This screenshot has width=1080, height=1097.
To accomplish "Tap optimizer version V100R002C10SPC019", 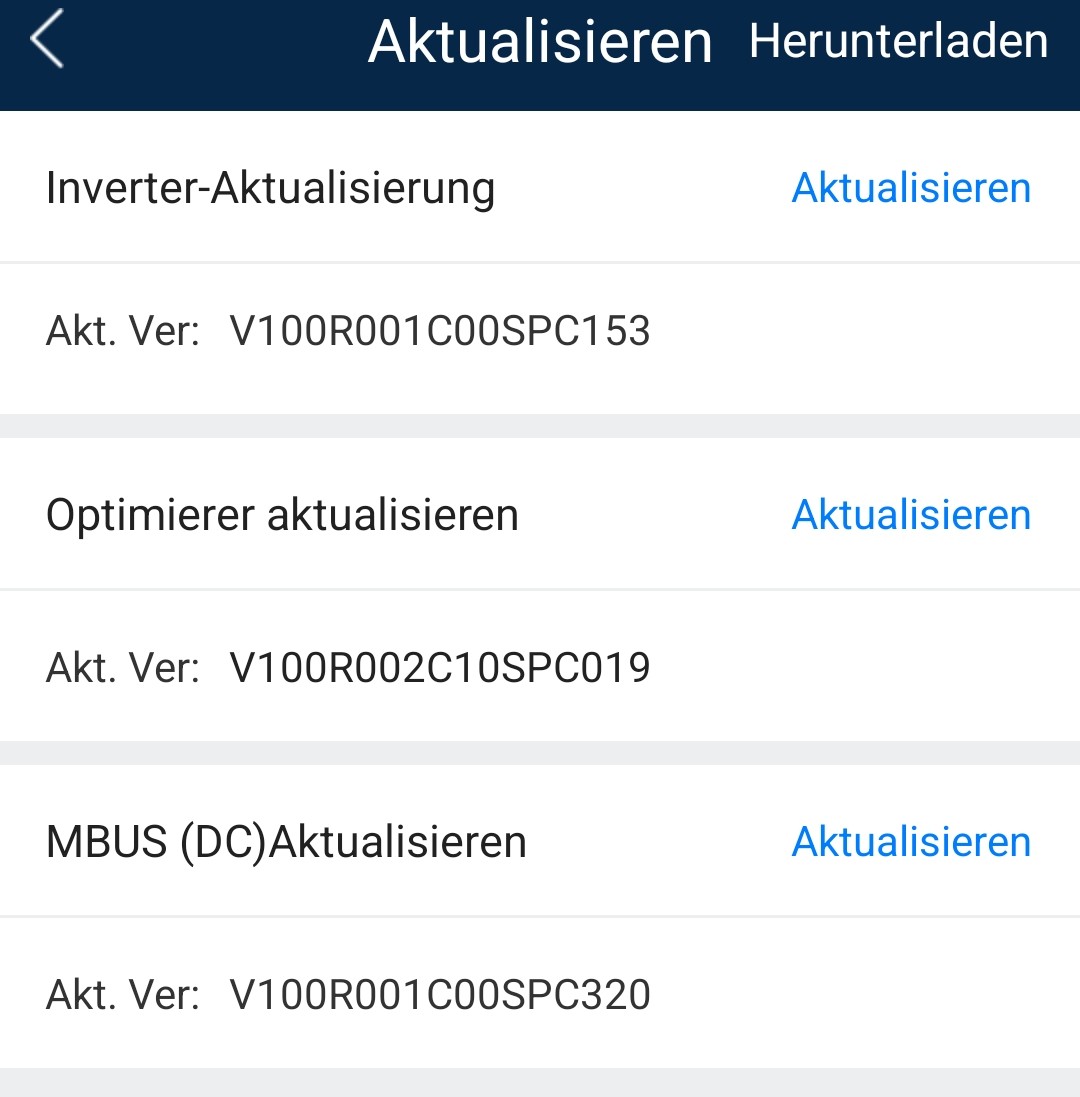I will pyautogui.click(x=440, y=667).
